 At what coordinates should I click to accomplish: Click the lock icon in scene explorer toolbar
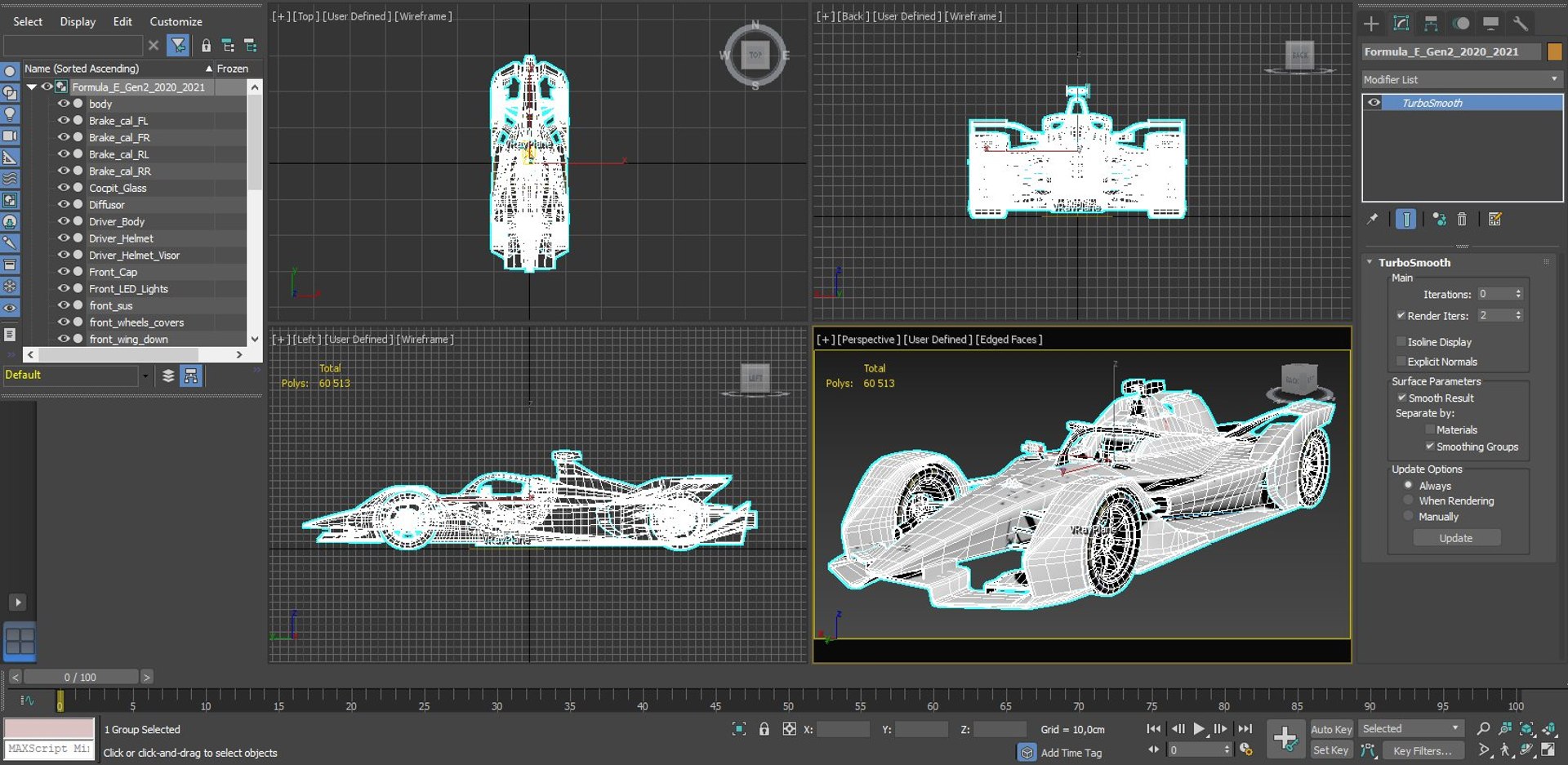pyautogui.click(x=206, y=46)
